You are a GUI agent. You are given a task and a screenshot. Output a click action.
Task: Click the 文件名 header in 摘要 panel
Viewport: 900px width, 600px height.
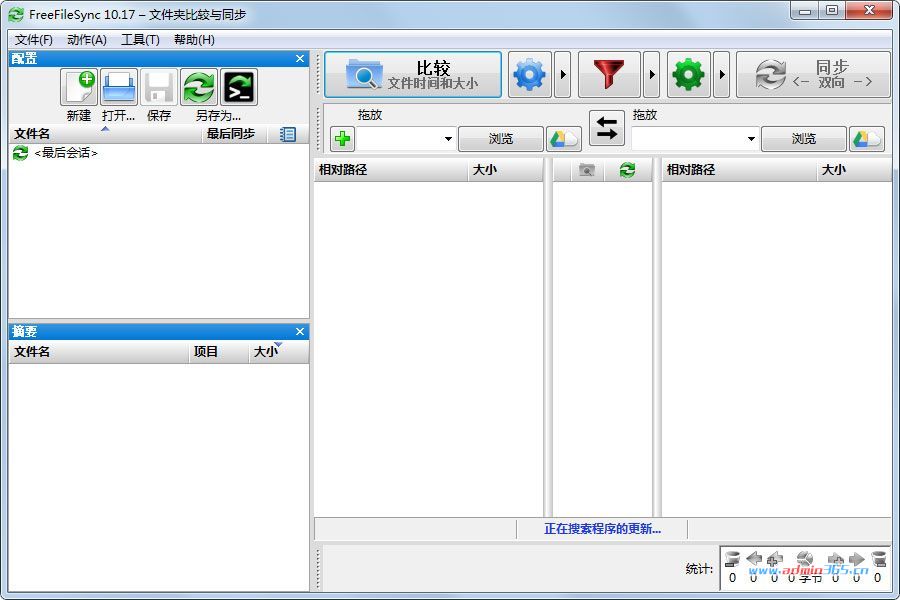click(99, 352)
